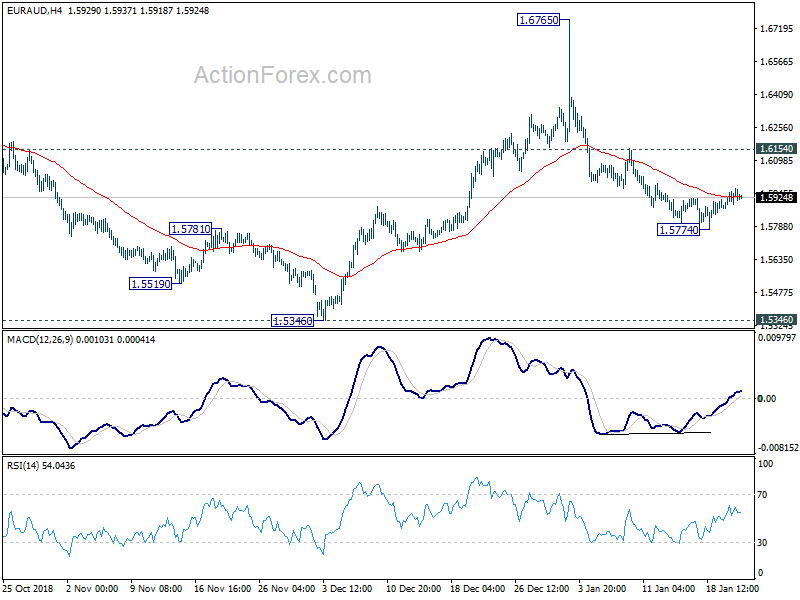Click the 11 Jan 04:00 date label
Image resolution: width=800 pixels, height=600 pixels.
tap(668, 588)
